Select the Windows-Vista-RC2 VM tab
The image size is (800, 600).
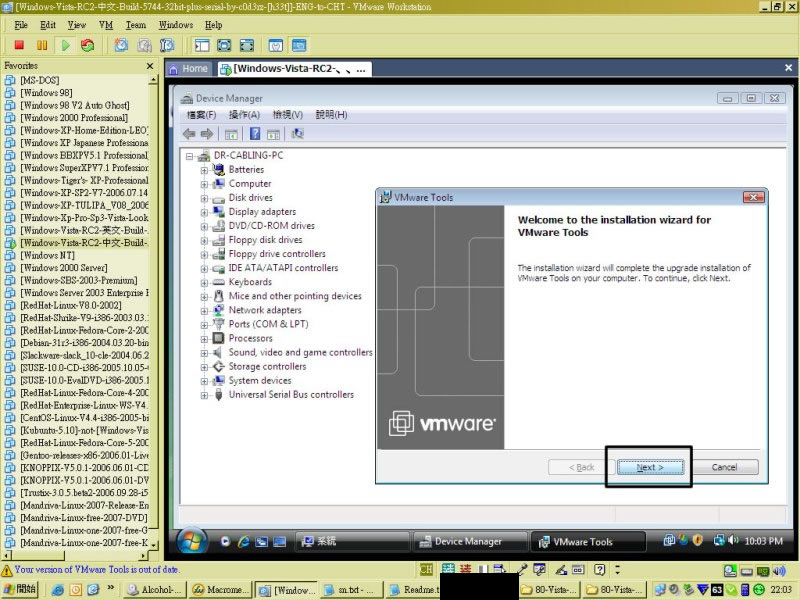click(x=293, y=69)
